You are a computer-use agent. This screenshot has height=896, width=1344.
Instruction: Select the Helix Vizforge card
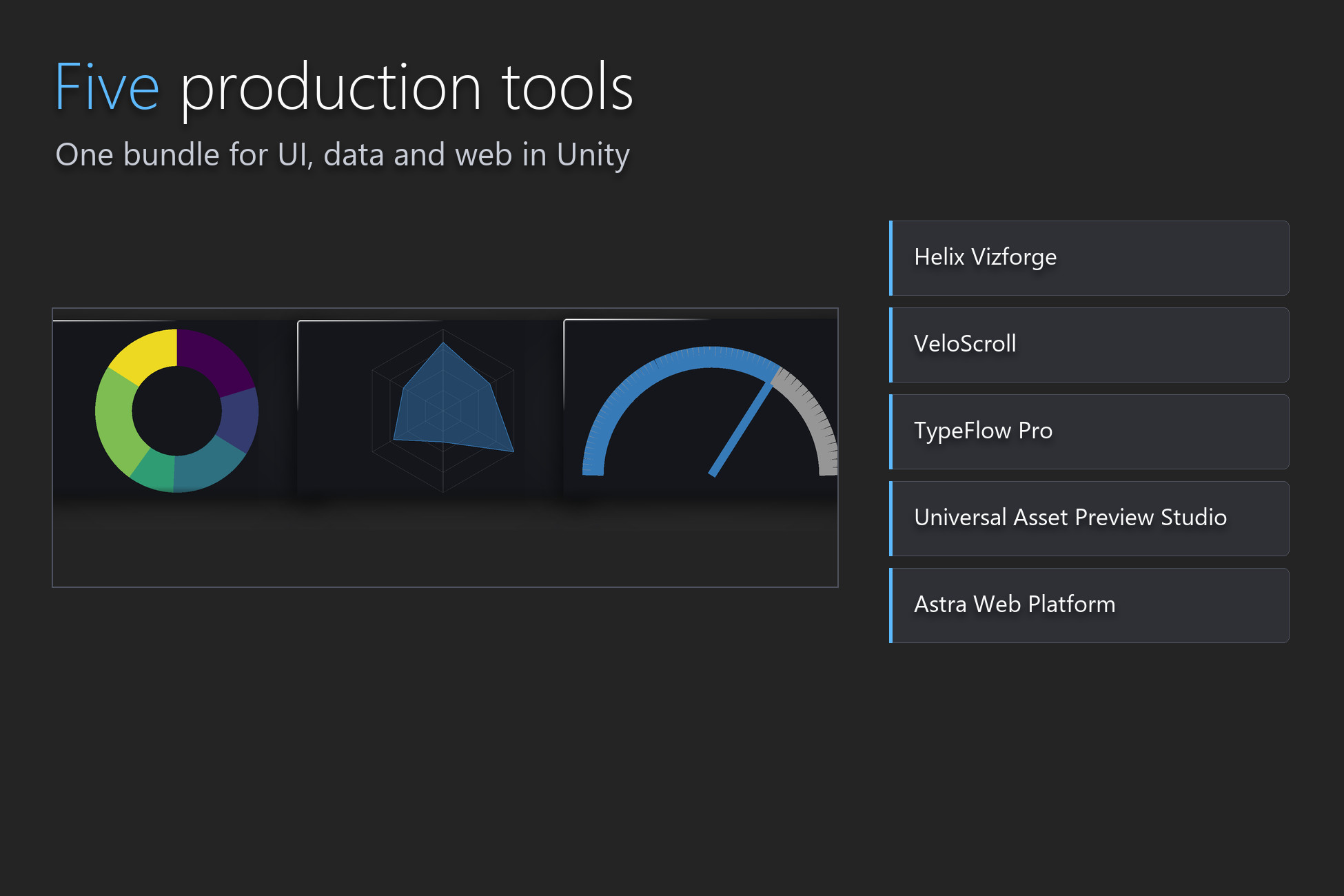(1089, 258)
